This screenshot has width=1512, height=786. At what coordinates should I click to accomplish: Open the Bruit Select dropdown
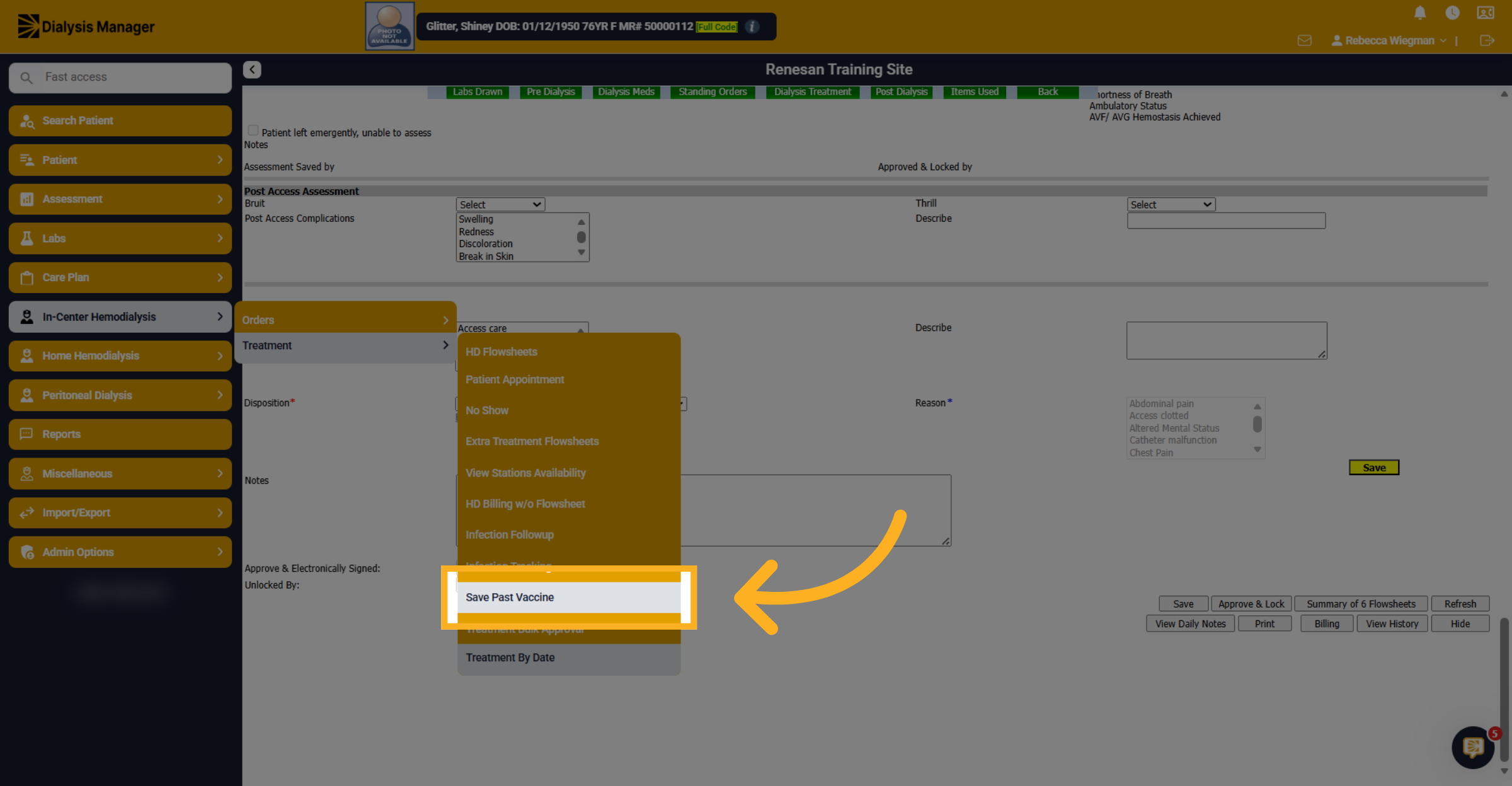pyautogui.click(x=500, y=204)
